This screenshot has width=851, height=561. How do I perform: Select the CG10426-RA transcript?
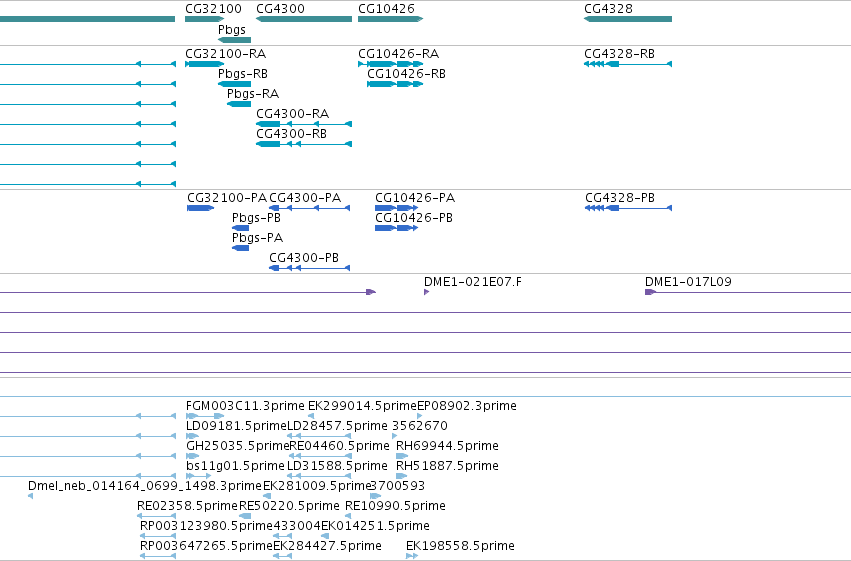(x=391, y=64)
